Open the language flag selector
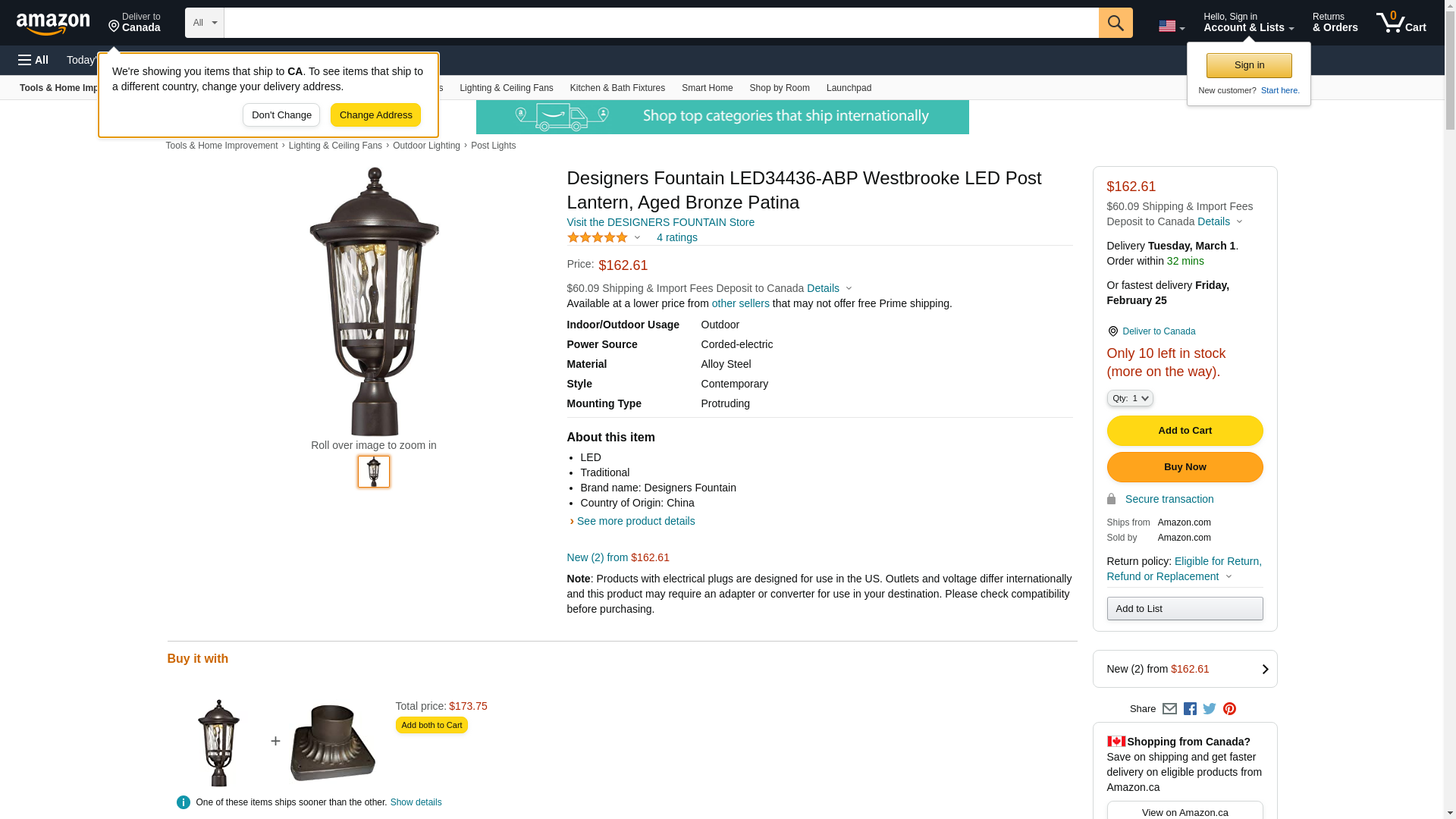 pos(1171,27)
